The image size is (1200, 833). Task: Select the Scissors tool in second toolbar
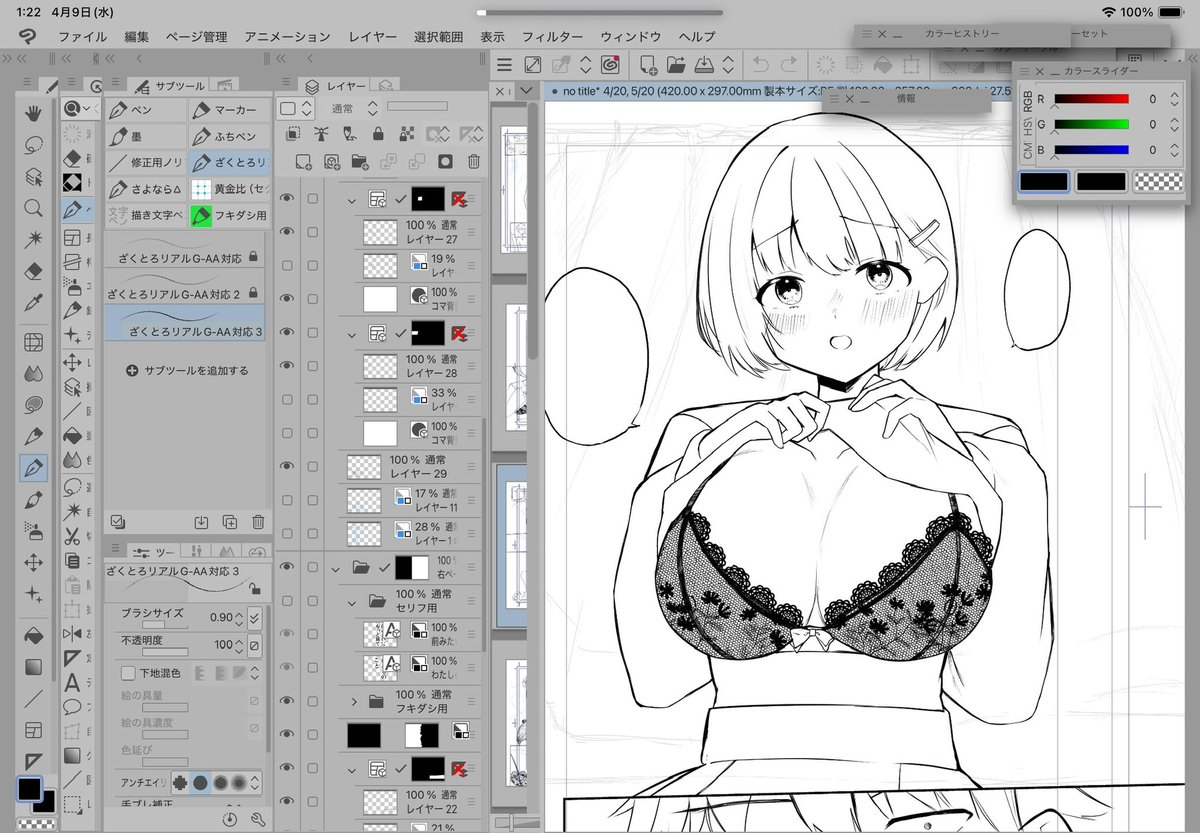72,536
